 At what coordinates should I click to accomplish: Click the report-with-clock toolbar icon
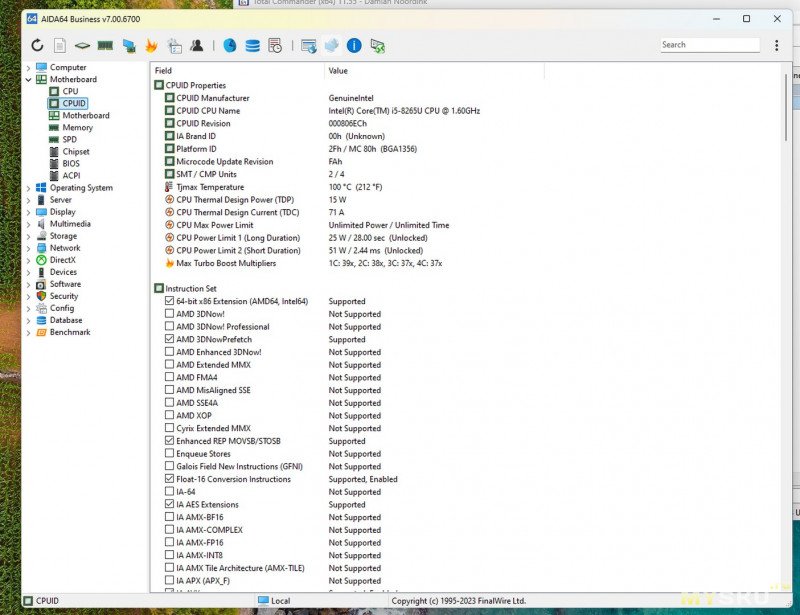[275, 46]
